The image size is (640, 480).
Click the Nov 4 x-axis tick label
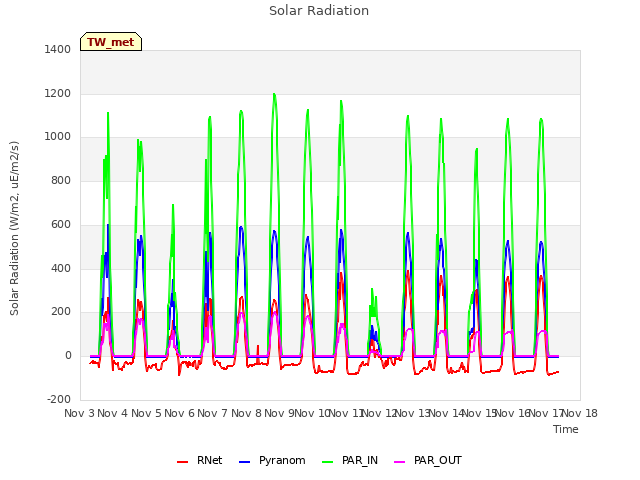(x=113, y=413)
